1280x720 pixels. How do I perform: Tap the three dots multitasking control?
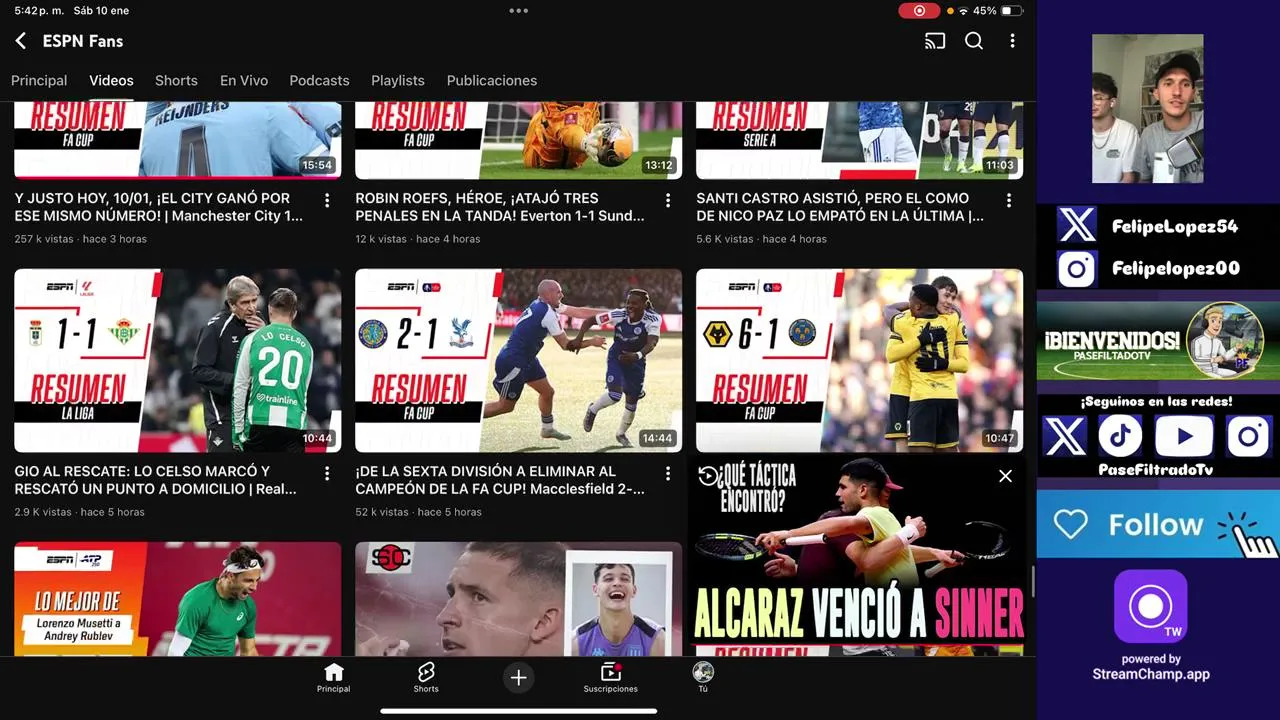coord(518,11)
